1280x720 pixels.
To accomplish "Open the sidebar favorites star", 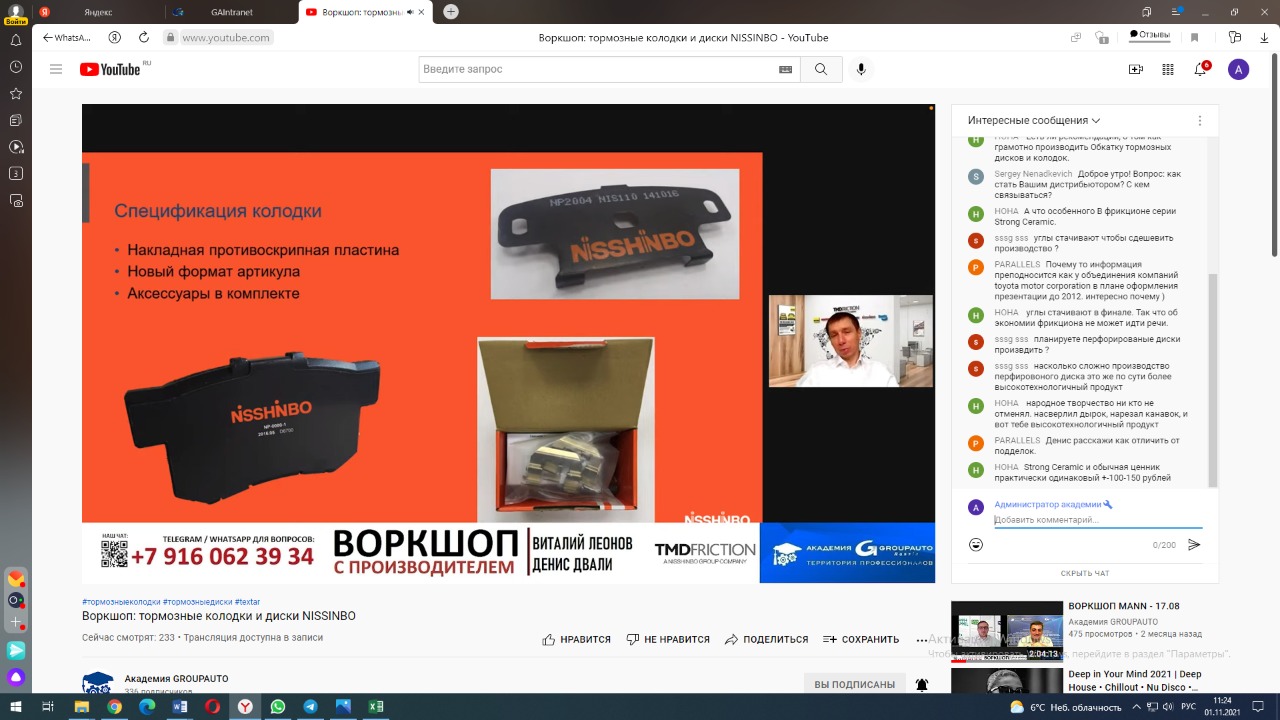I will (x=16, y=93).
